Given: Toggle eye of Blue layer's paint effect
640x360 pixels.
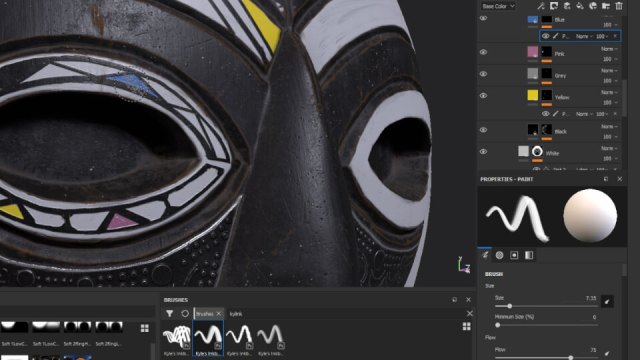Looking at the screenshot, I should [545, 36].
